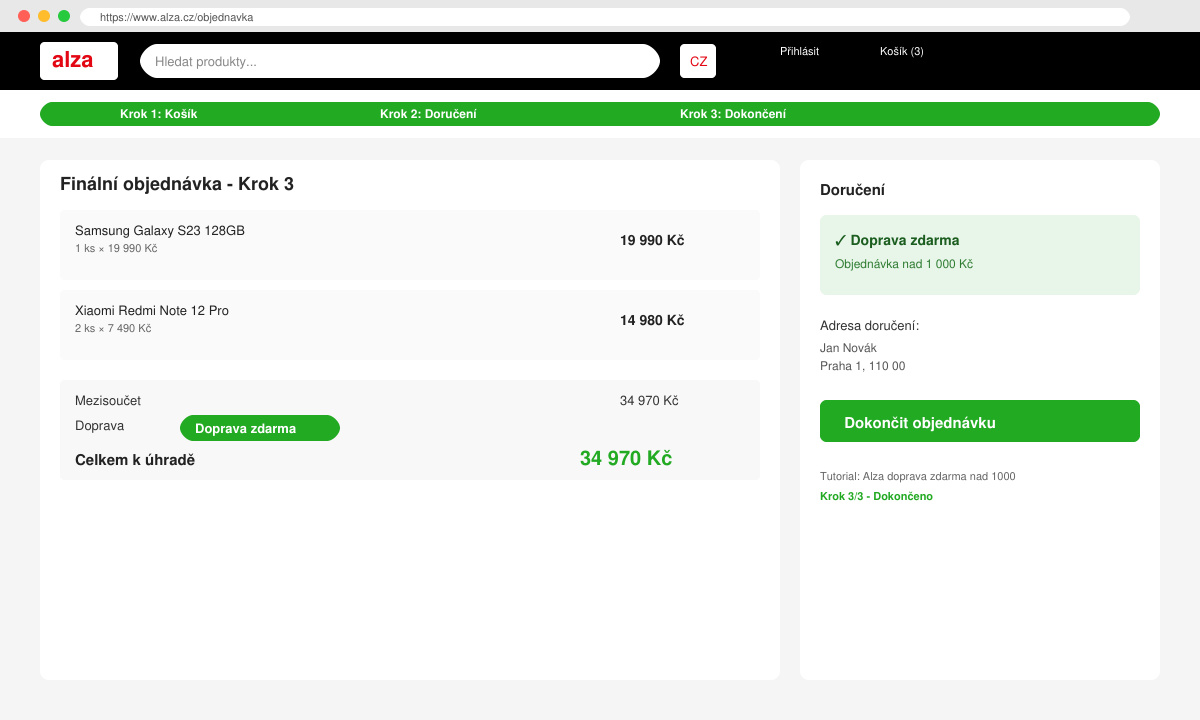The image size is (1200, 720).
Task: Open Košík (3) cart link
Action: click(902, 51)
